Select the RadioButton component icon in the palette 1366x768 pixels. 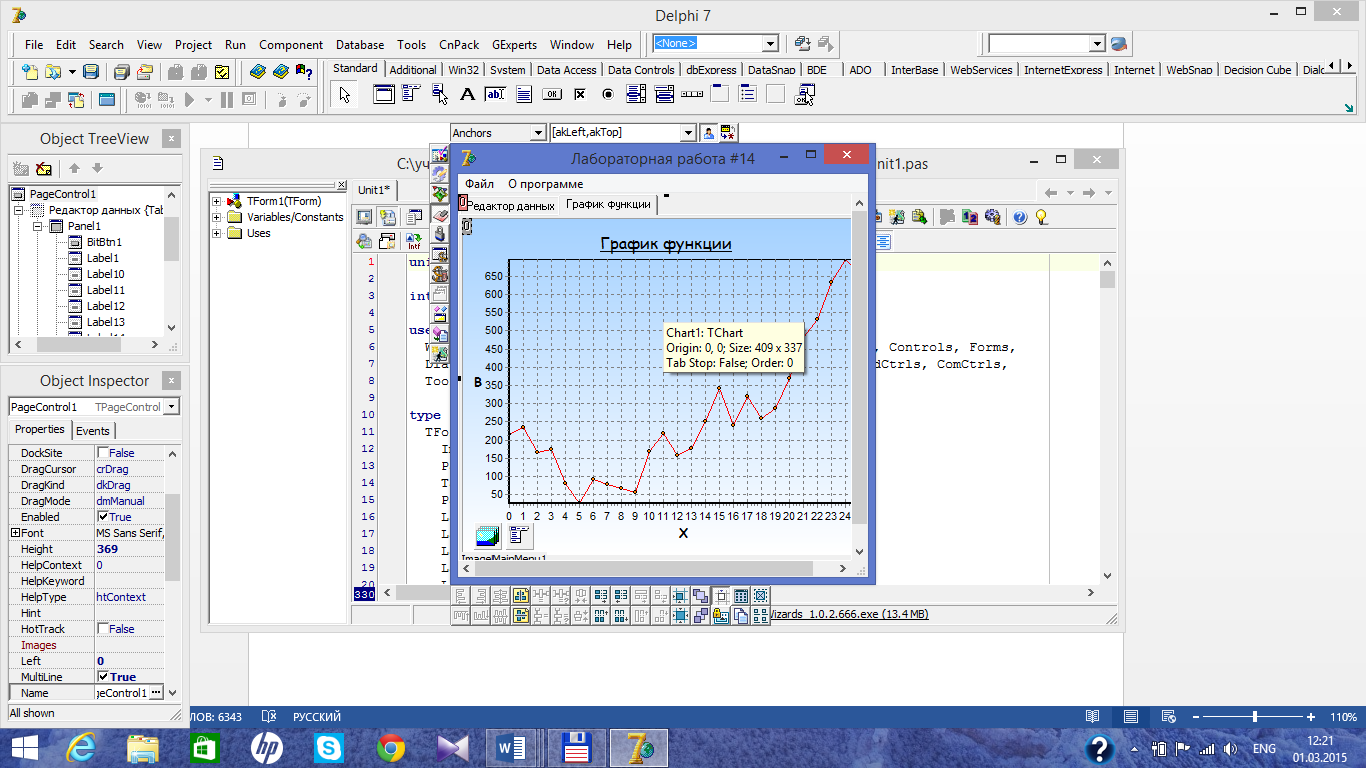point(607,95)
